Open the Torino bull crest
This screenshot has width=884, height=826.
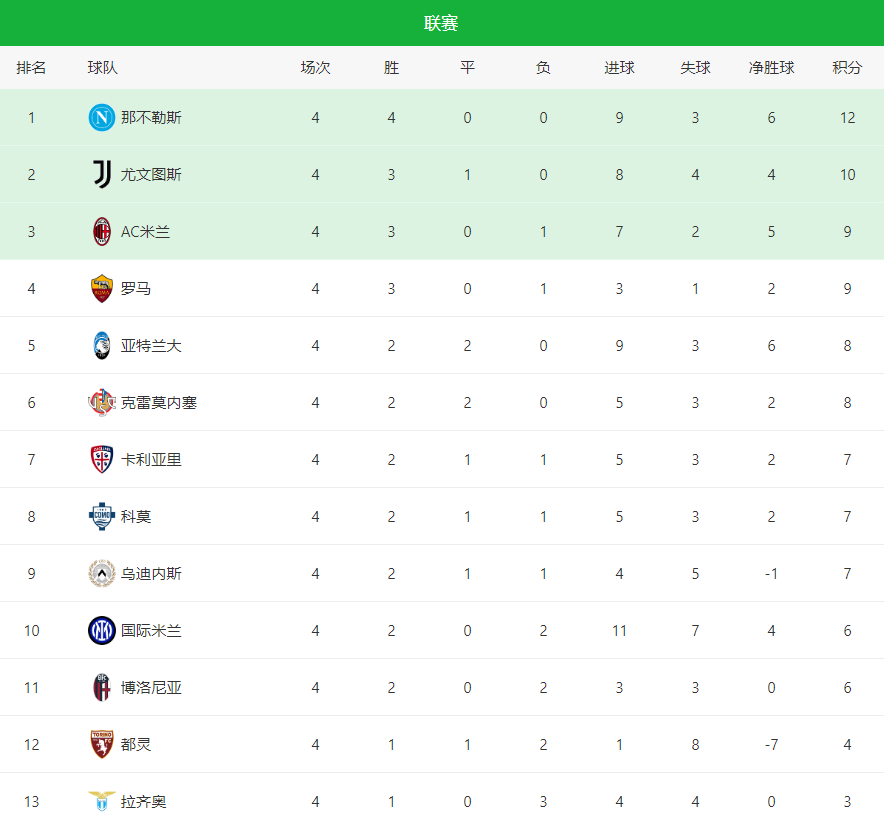[102, 745]
